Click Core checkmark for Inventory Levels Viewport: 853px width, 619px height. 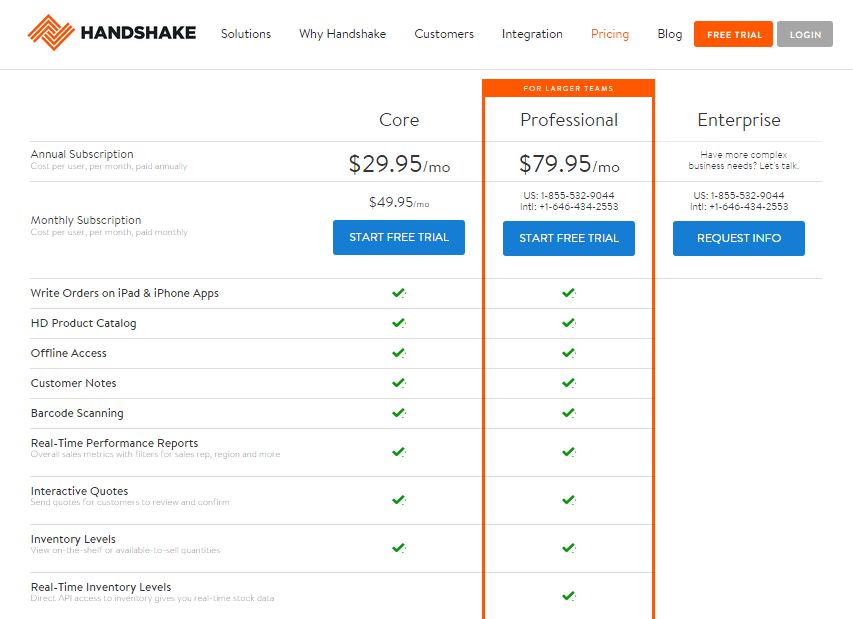pos(399,547)
